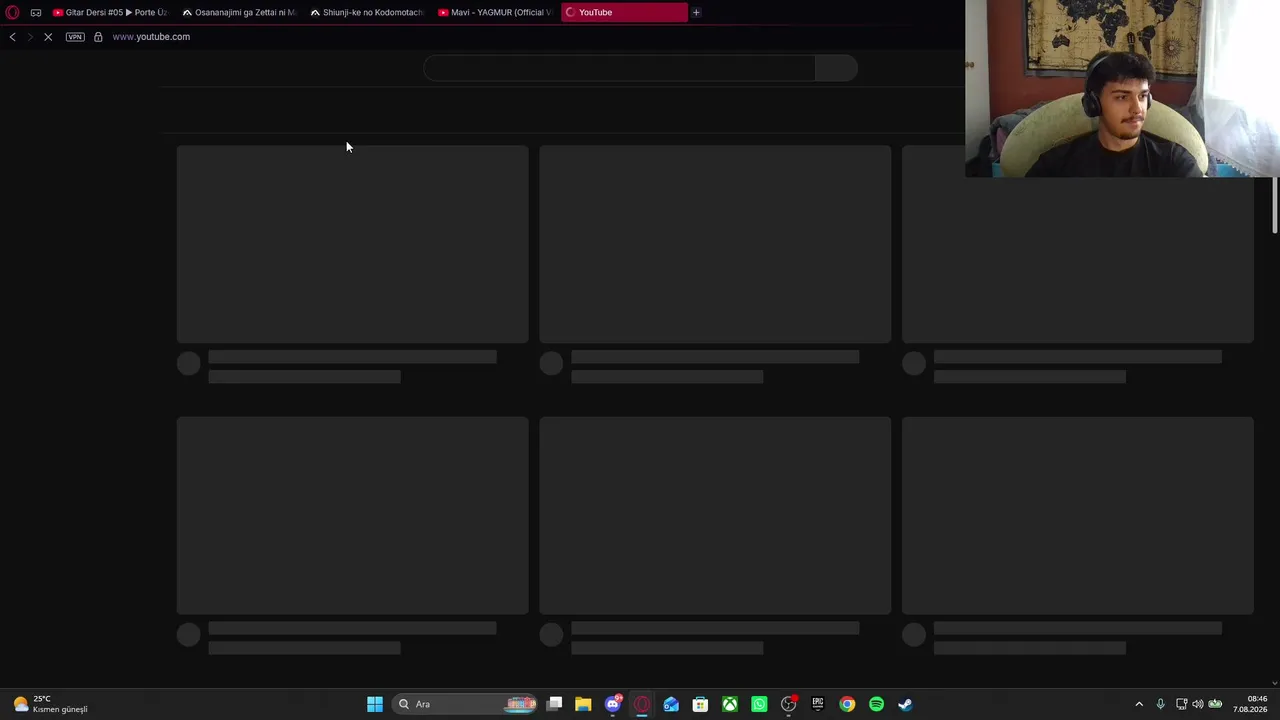Viewport: 1280px width, 720px height.
Task: Open the Xbox app from the taskbar
Action: point(730,704)
